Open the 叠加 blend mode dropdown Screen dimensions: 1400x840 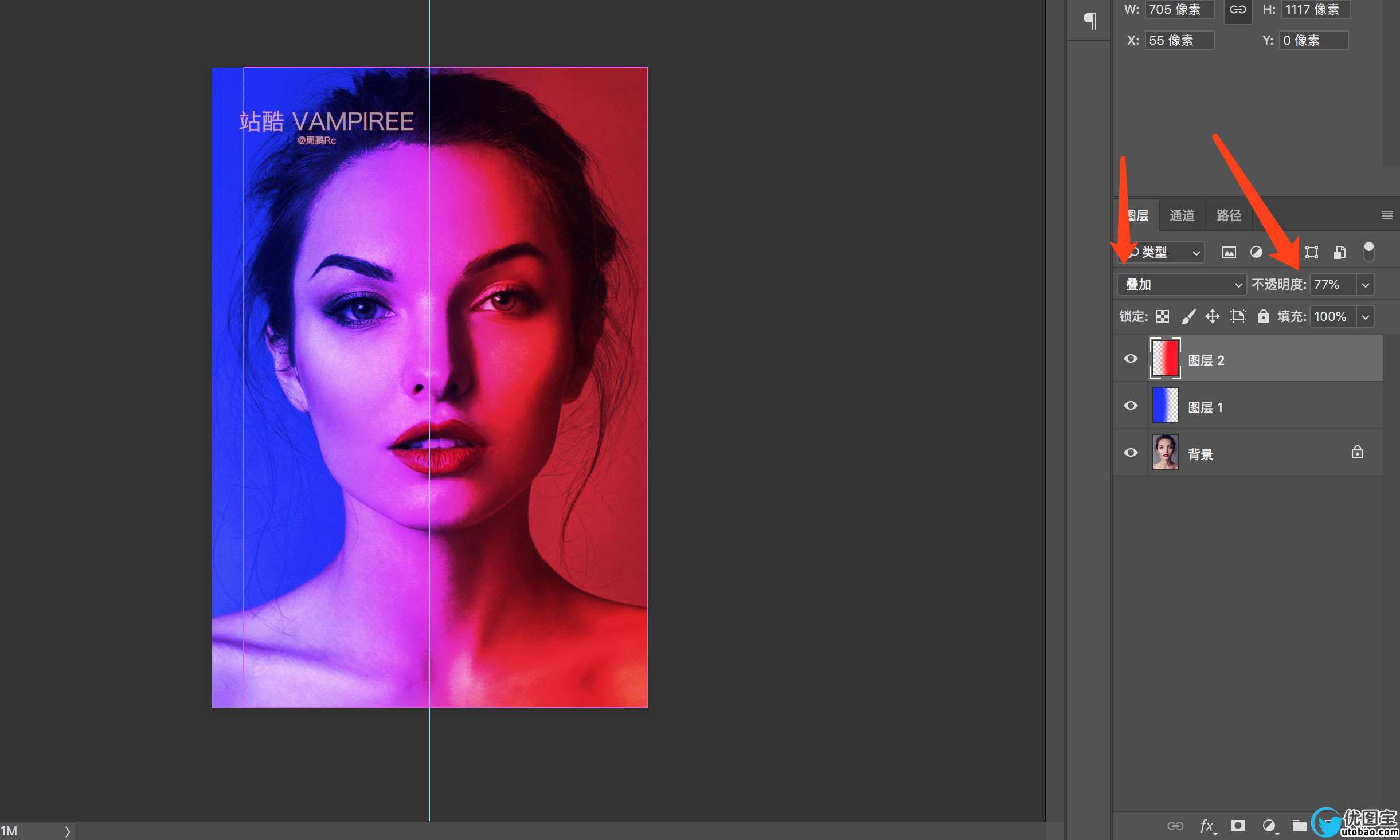[1182, 284]
